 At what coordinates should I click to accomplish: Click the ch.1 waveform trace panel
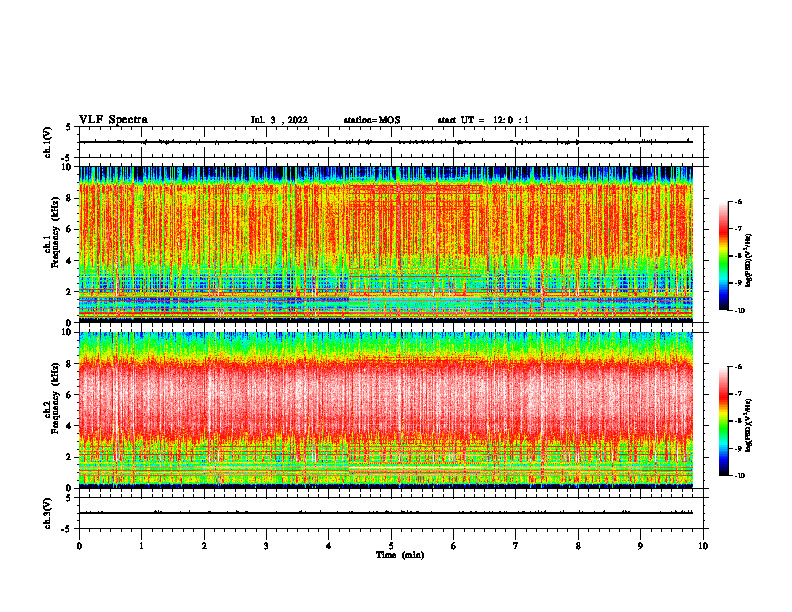(x=391, y=142)
